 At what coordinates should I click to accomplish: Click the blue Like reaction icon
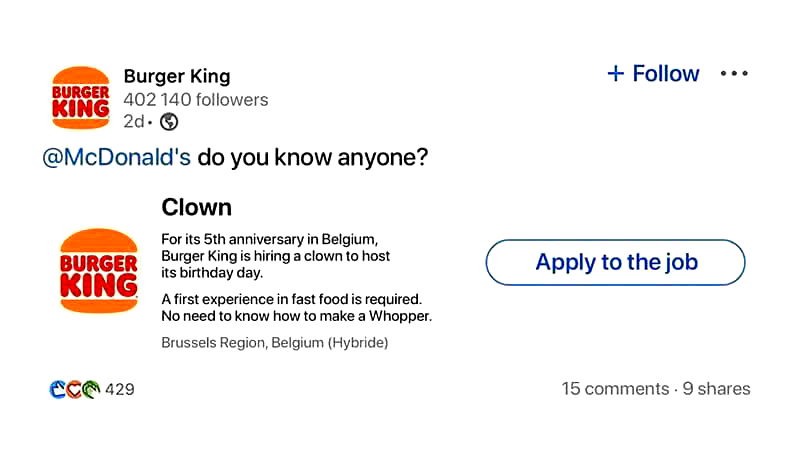(58, 389)
